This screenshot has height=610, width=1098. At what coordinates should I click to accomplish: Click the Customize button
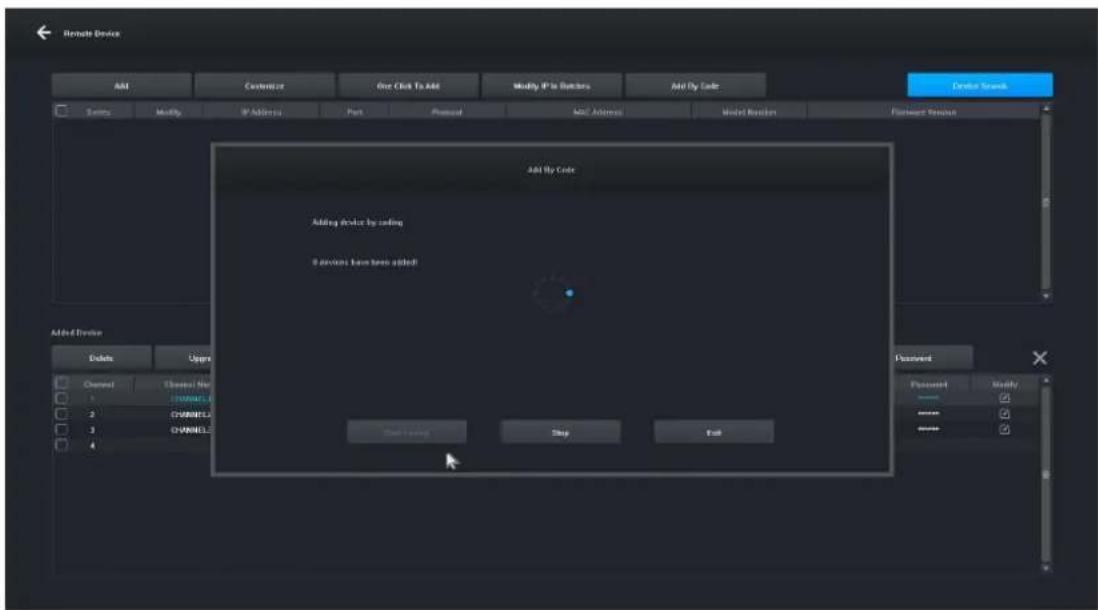pos(265,85)
